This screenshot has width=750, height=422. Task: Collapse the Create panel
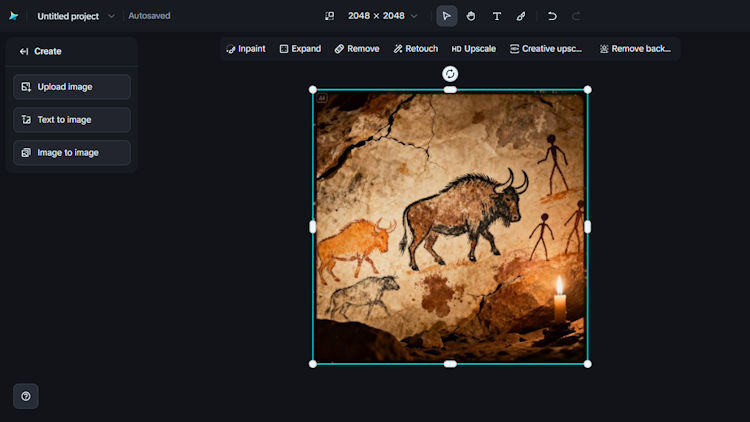pos(24,51)
